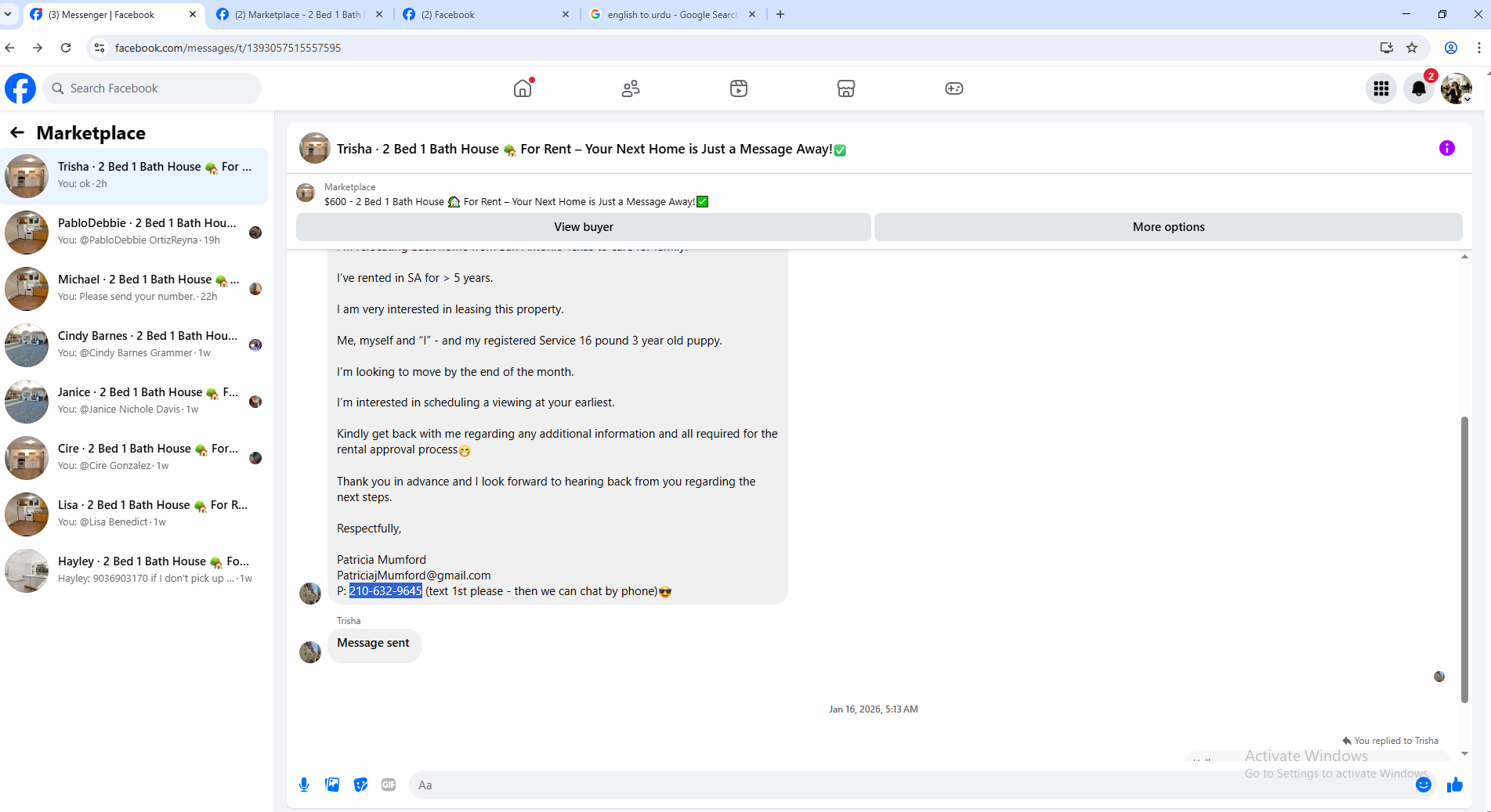1491x812 pixels.
Task: Open Cire conversation
Action: pyautogui.click(x=135, y=458)
